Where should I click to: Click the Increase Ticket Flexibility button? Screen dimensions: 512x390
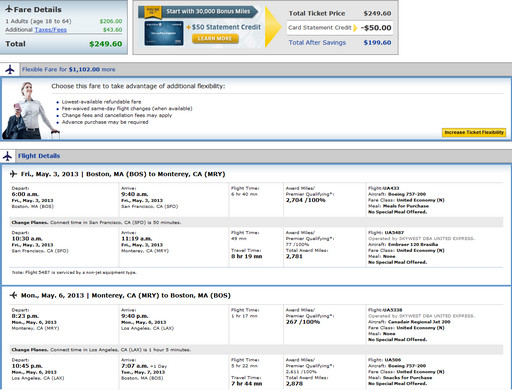click(x=474, y=132)
